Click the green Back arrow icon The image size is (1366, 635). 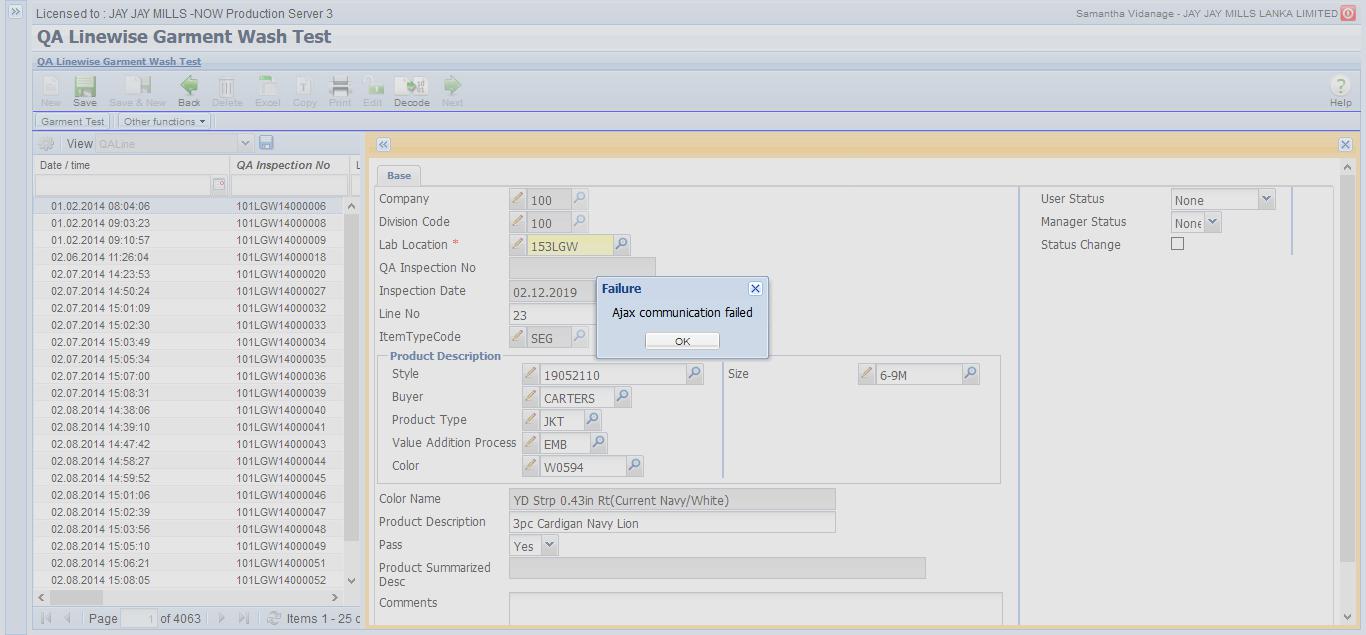pos(189,90)
